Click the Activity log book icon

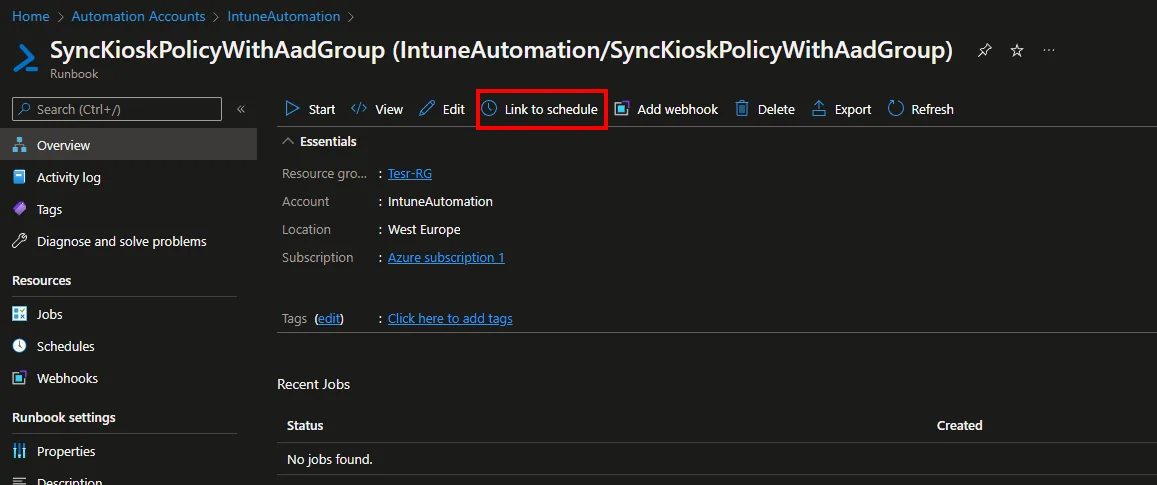20,177
